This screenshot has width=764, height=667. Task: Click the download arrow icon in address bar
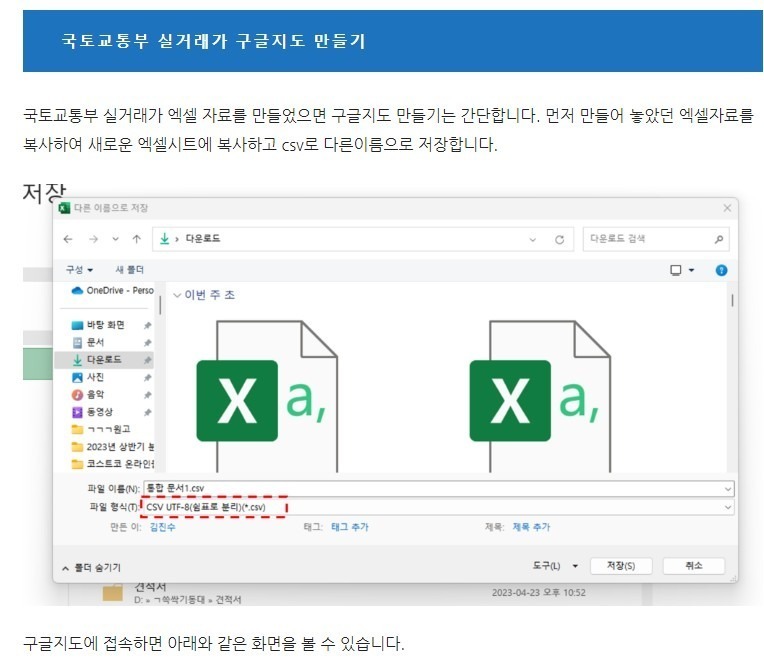[x=165, y=239]
